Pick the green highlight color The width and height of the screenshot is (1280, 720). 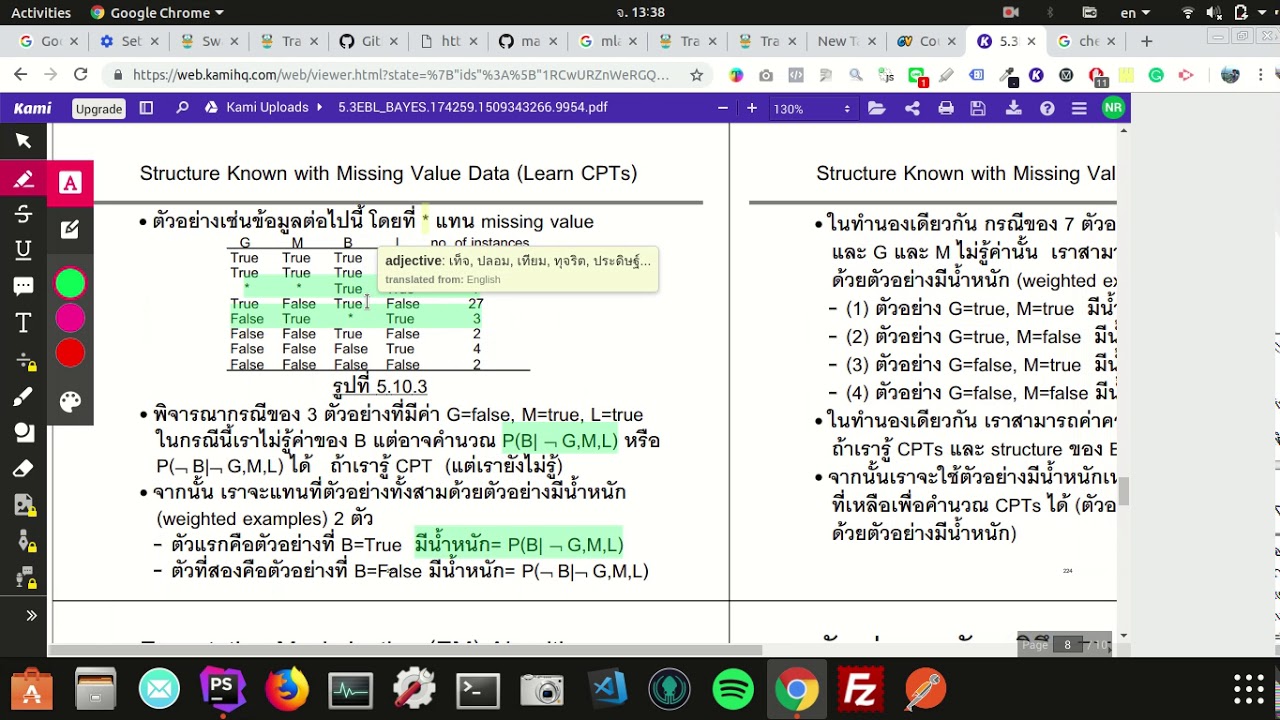70,284
